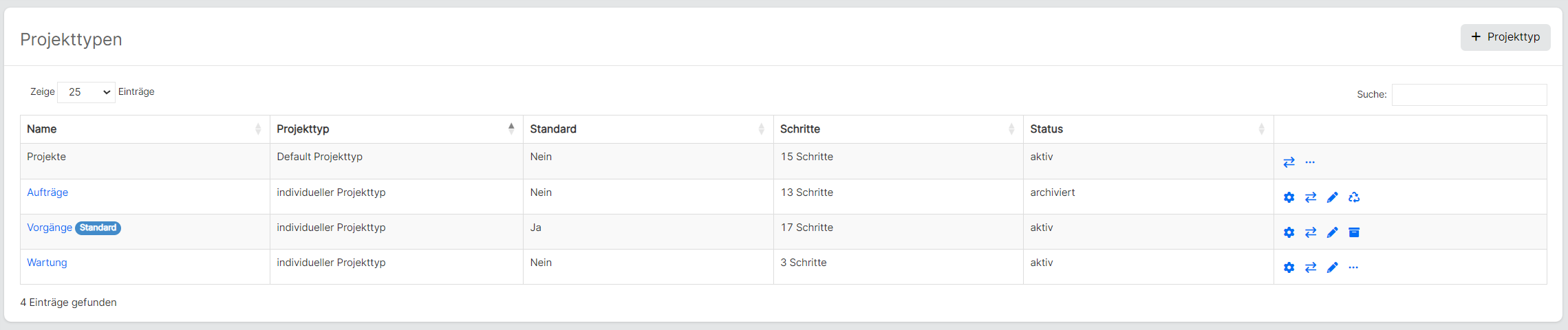The height and width of the screenshot is (330, 1568).
Task: Sort by the Status column header
Action: click(x=1148, y=129)
